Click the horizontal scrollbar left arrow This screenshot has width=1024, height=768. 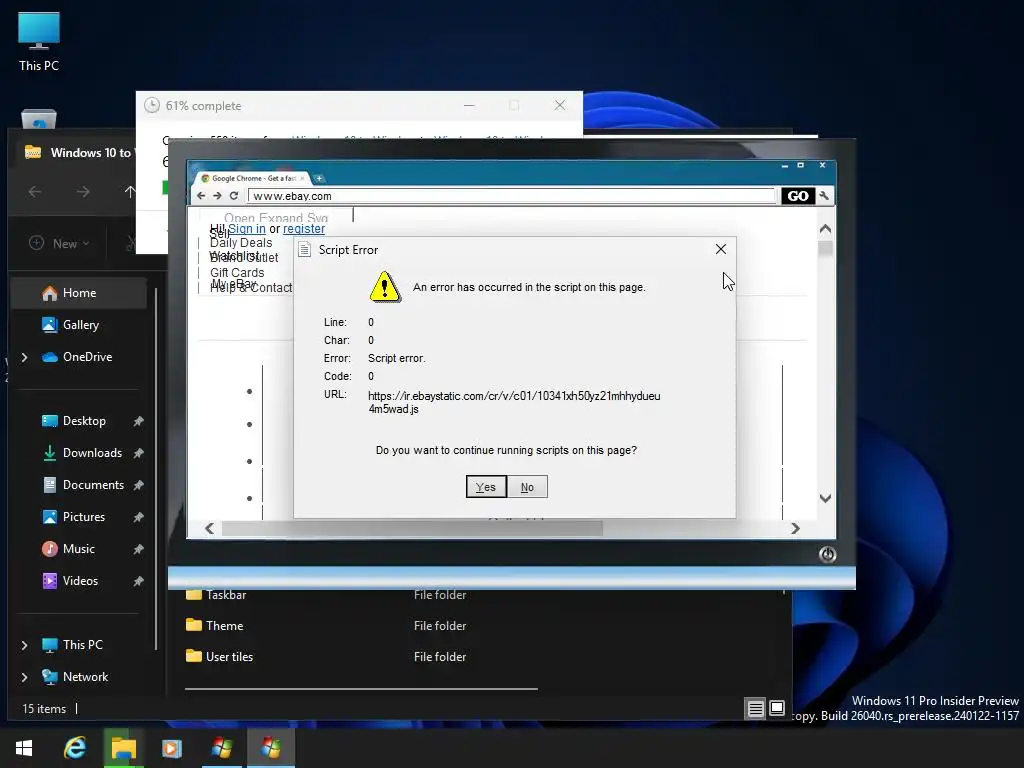coord(209,528)
